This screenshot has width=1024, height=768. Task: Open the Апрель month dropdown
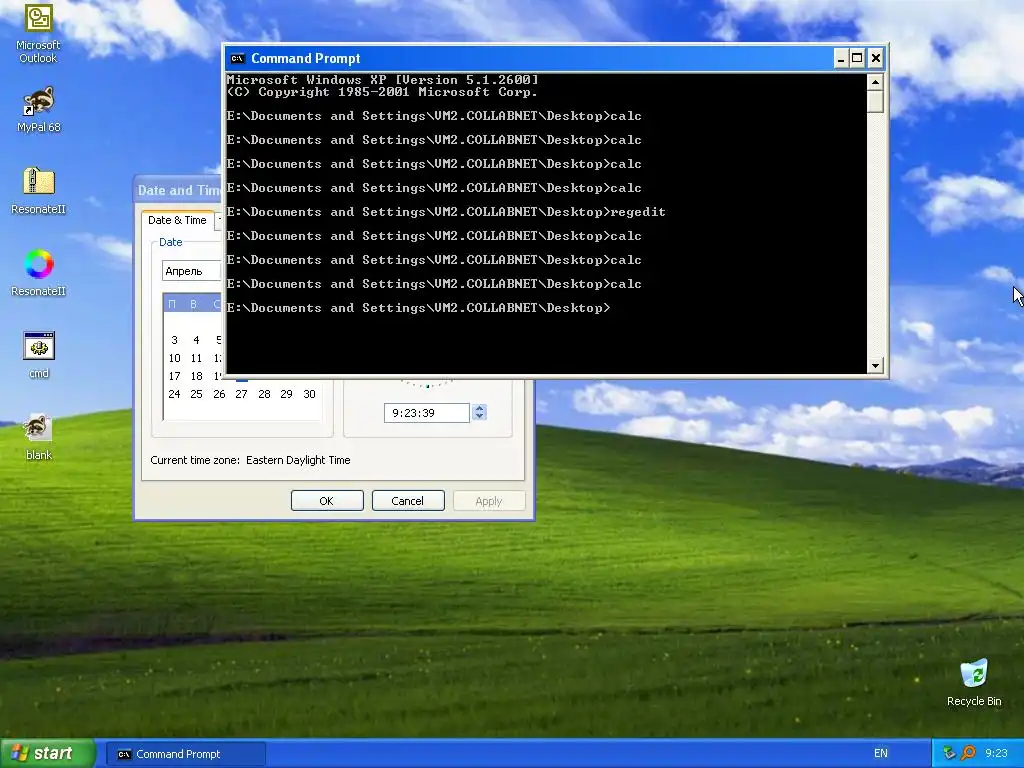(x=192, y=271)
